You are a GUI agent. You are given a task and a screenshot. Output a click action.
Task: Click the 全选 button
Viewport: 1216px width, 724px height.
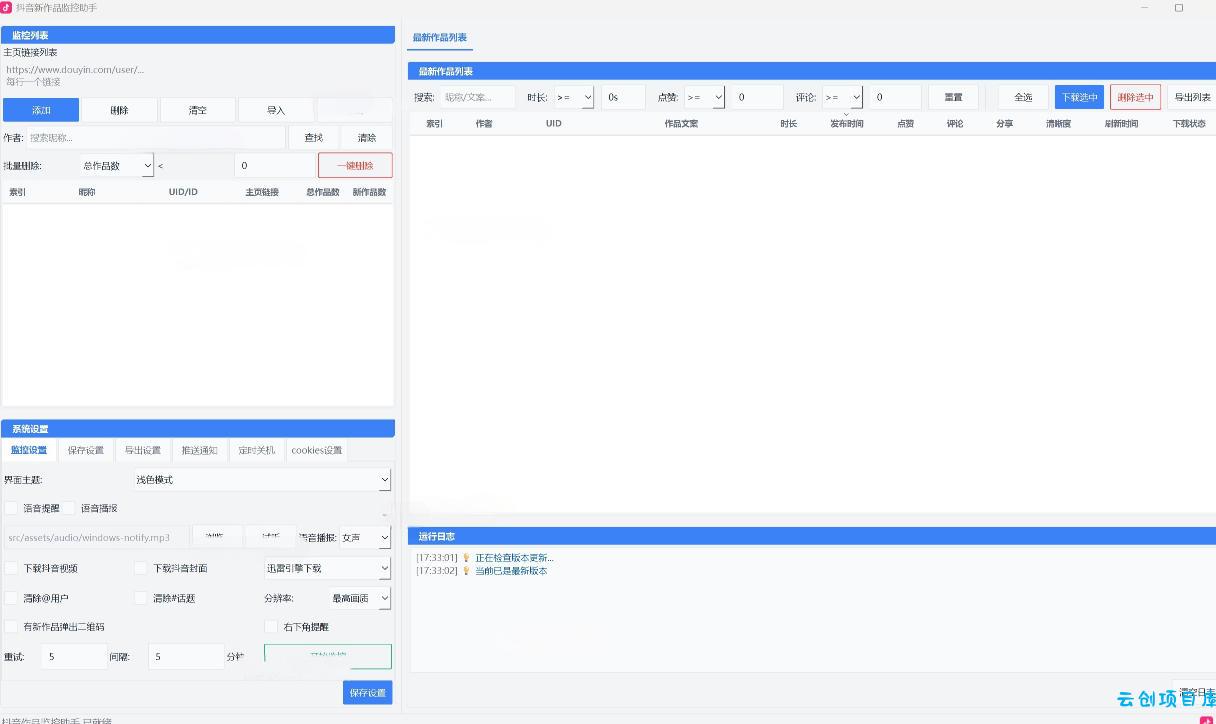pos(1023,97)
